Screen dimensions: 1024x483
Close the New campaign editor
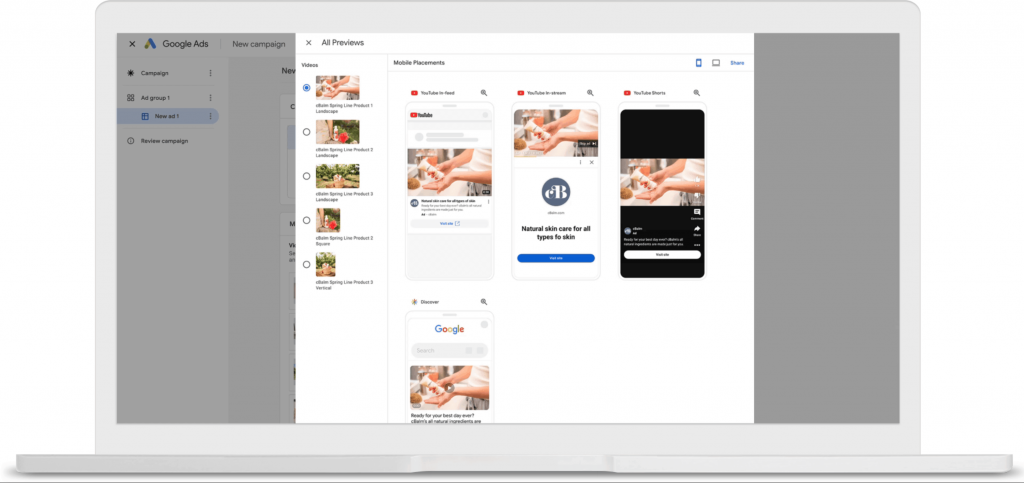click(132, 44)
